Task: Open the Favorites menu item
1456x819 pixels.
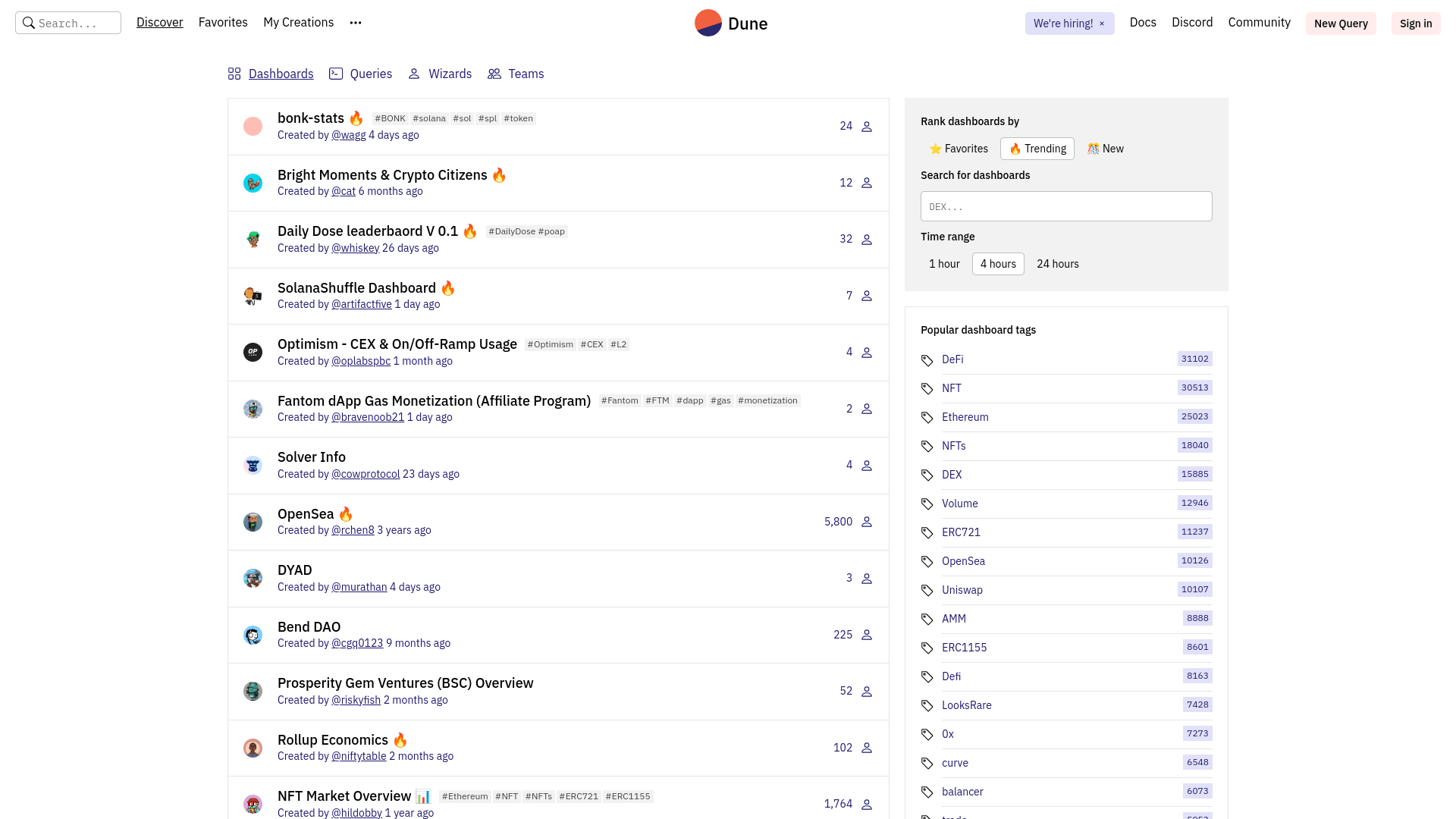Action: click(x=223, y=23)
